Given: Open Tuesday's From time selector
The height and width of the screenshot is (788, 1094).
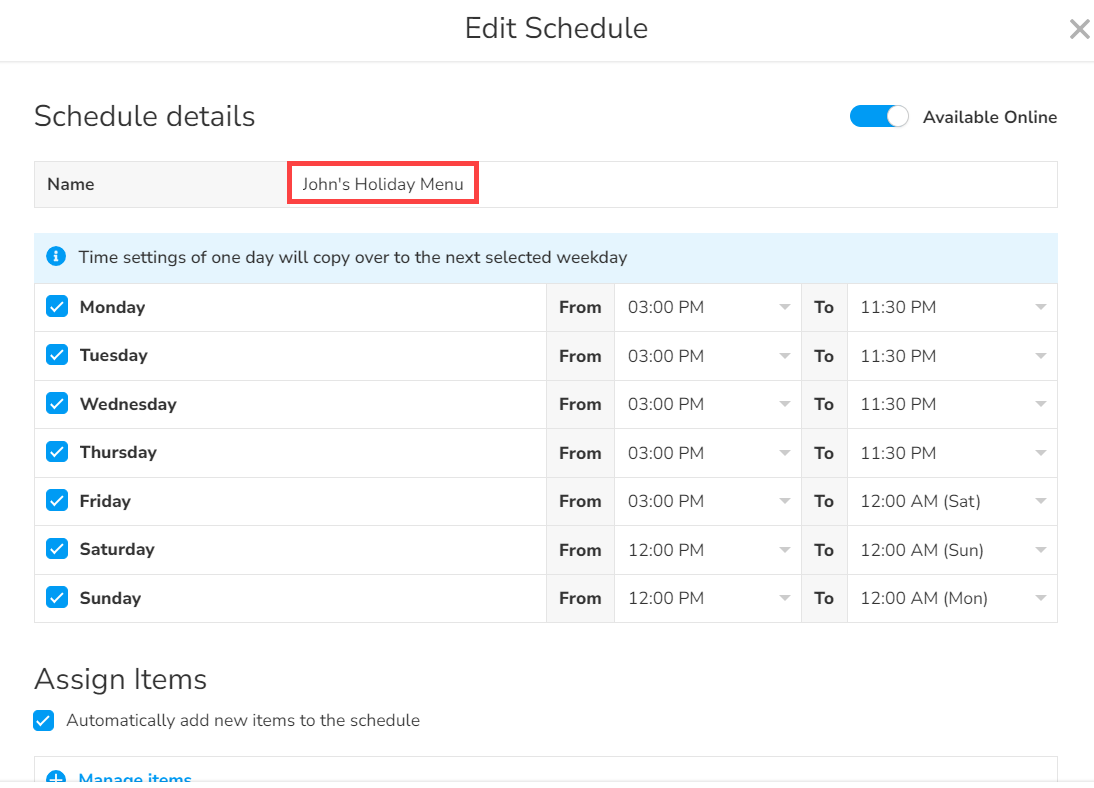Looking at the screenshot, I should pyautogui.click(x=707, y=356).
